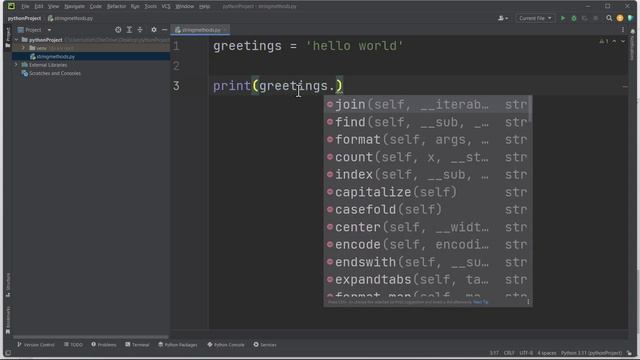Select the stringmethods.py editor tab
Image resolution: width=640 pixels, height=360 pixels.
click(x=200, y=30)
